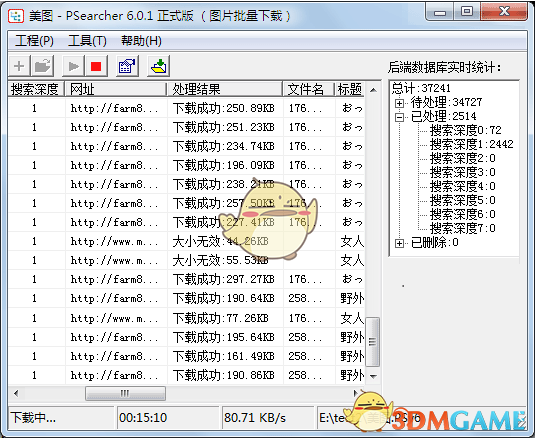This screenshot has width=536, height=439.
Task: Open the settings properties icon
Action: pyautogui.click(x=127, y=66)
